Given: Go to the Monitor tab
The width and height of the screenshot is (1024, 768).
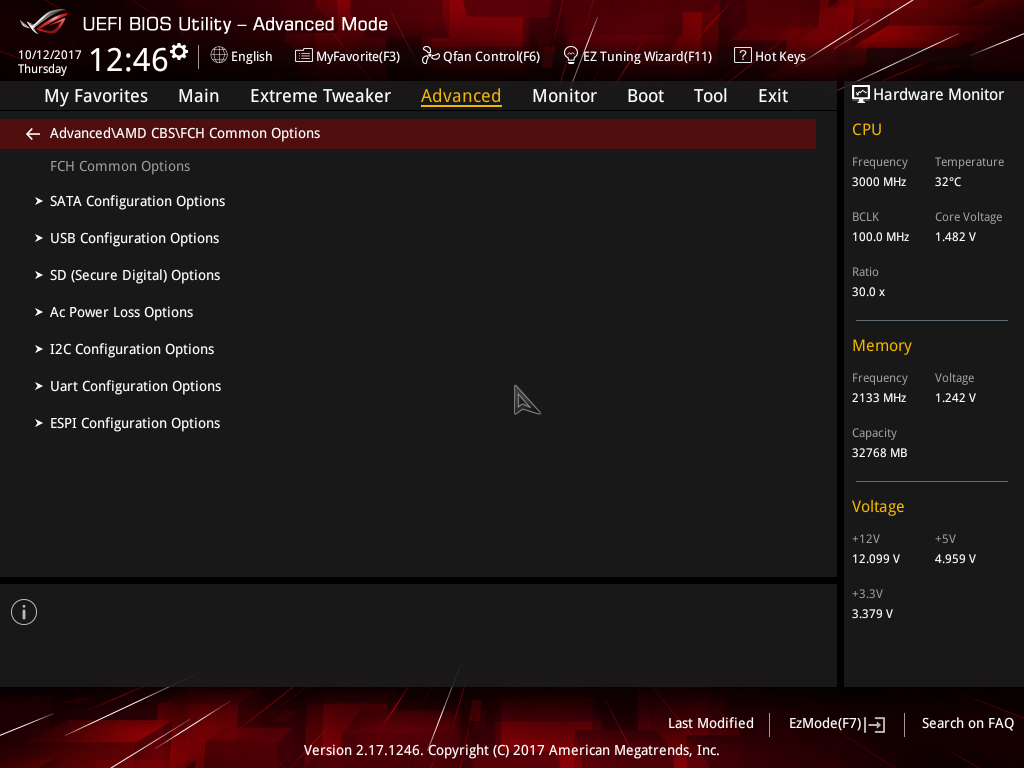Looking at the screenshot, I should [564, 96].
